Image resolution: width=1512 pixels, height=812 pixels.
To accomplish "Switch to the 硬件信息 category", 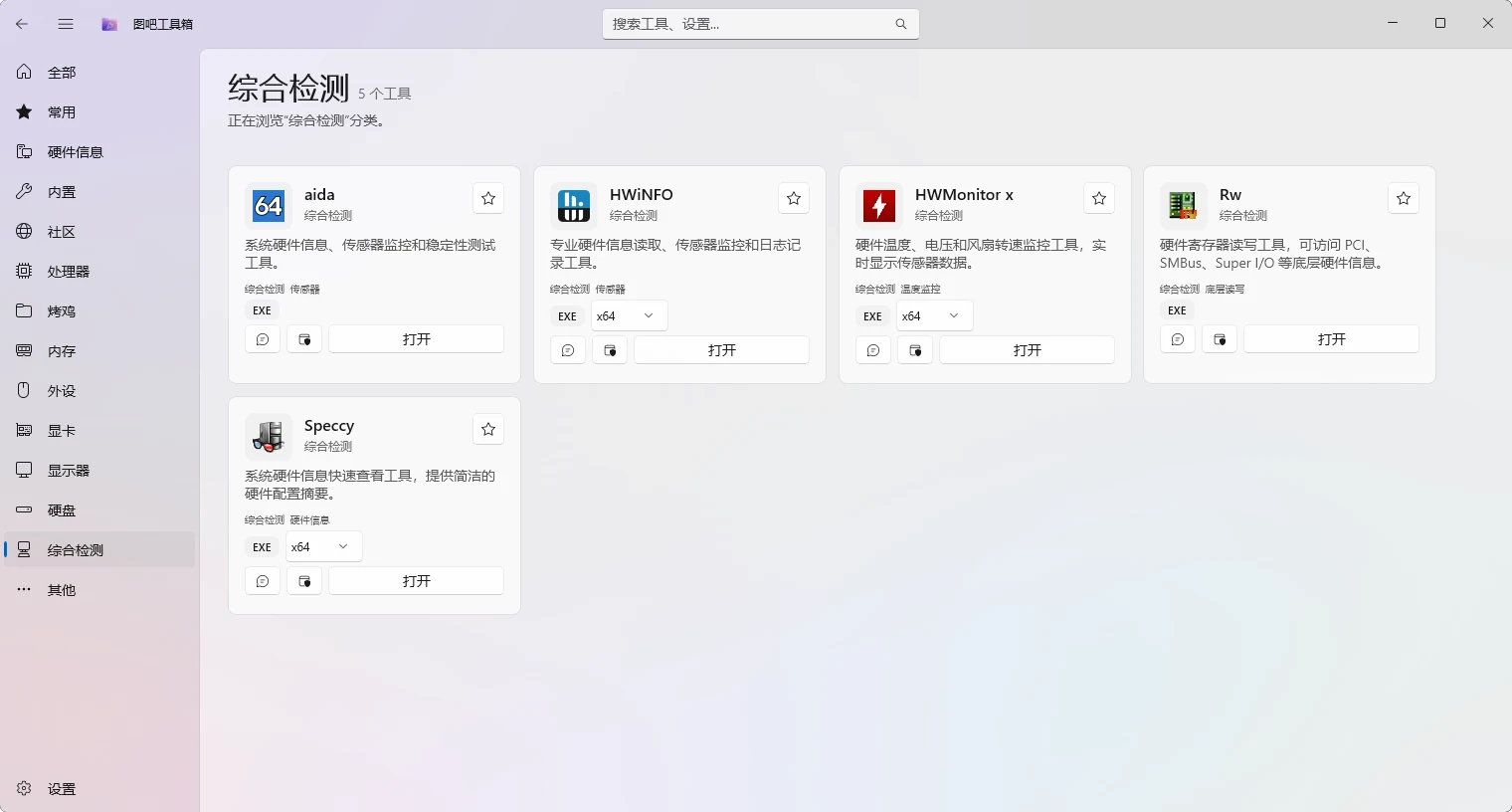I will [x=99, y=151].
